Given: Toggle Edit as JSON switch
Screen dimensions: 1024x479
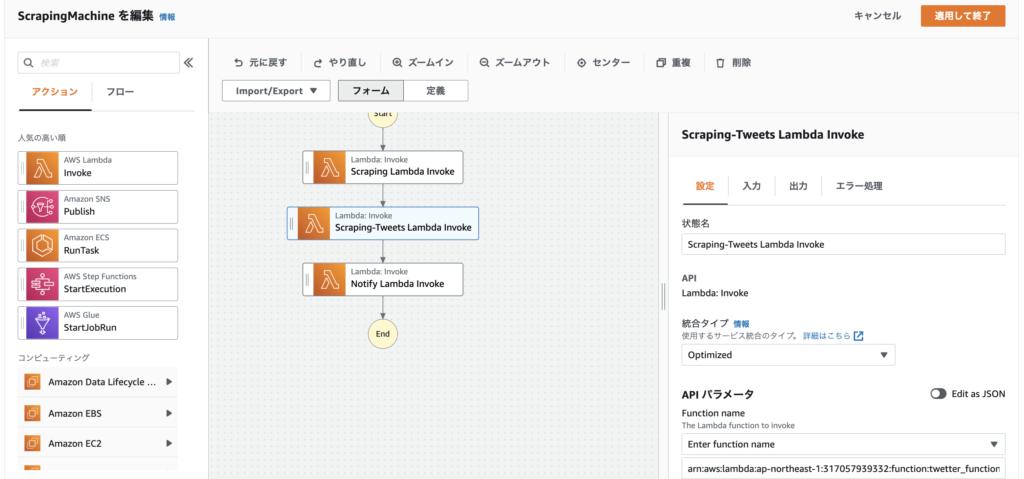Looking at the screenshot, I should (x=938, y=394).
